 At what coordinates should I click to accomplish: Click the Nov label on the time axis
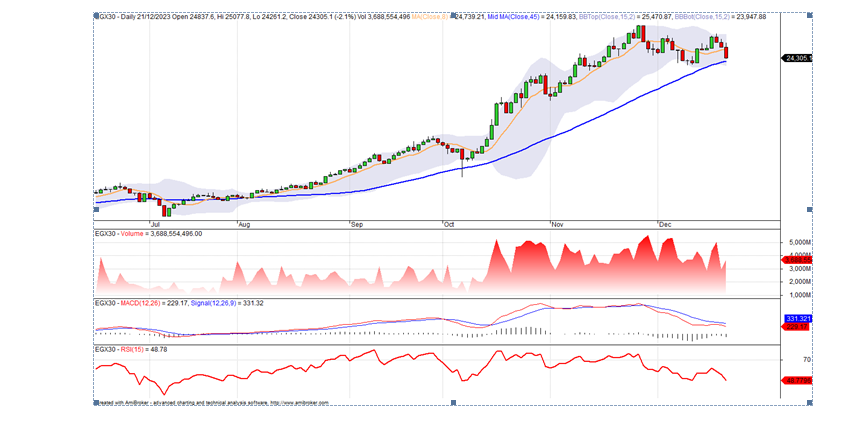coord(558,224)
